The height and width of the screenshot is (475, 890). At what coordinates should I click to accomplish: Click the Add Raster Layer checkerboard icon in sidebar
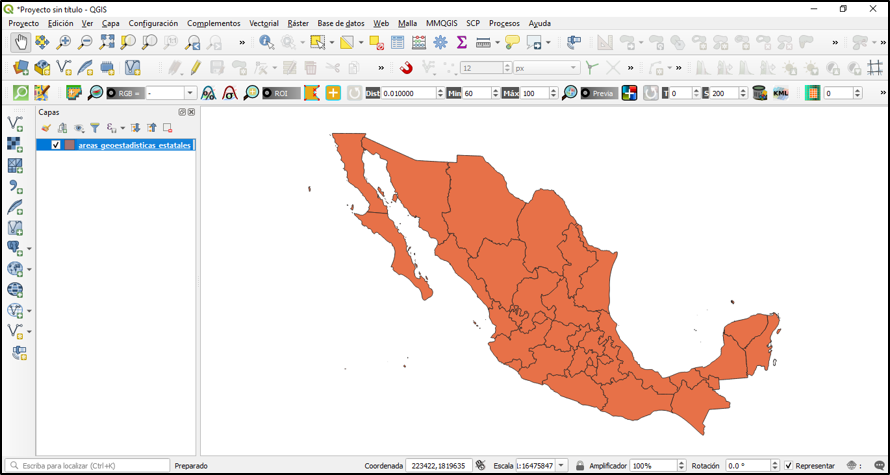15,145
